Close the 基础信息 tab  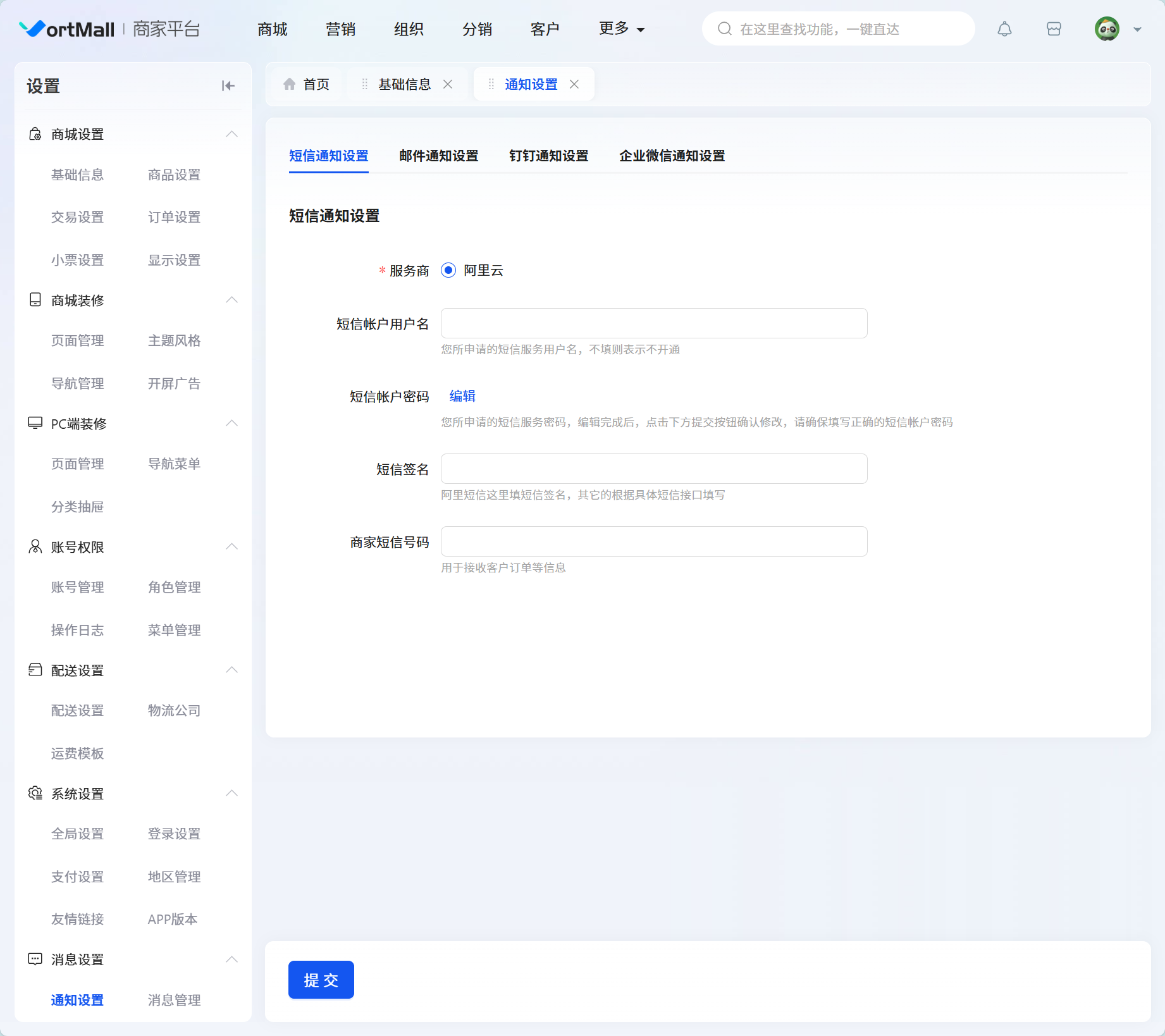pos(448,84)
